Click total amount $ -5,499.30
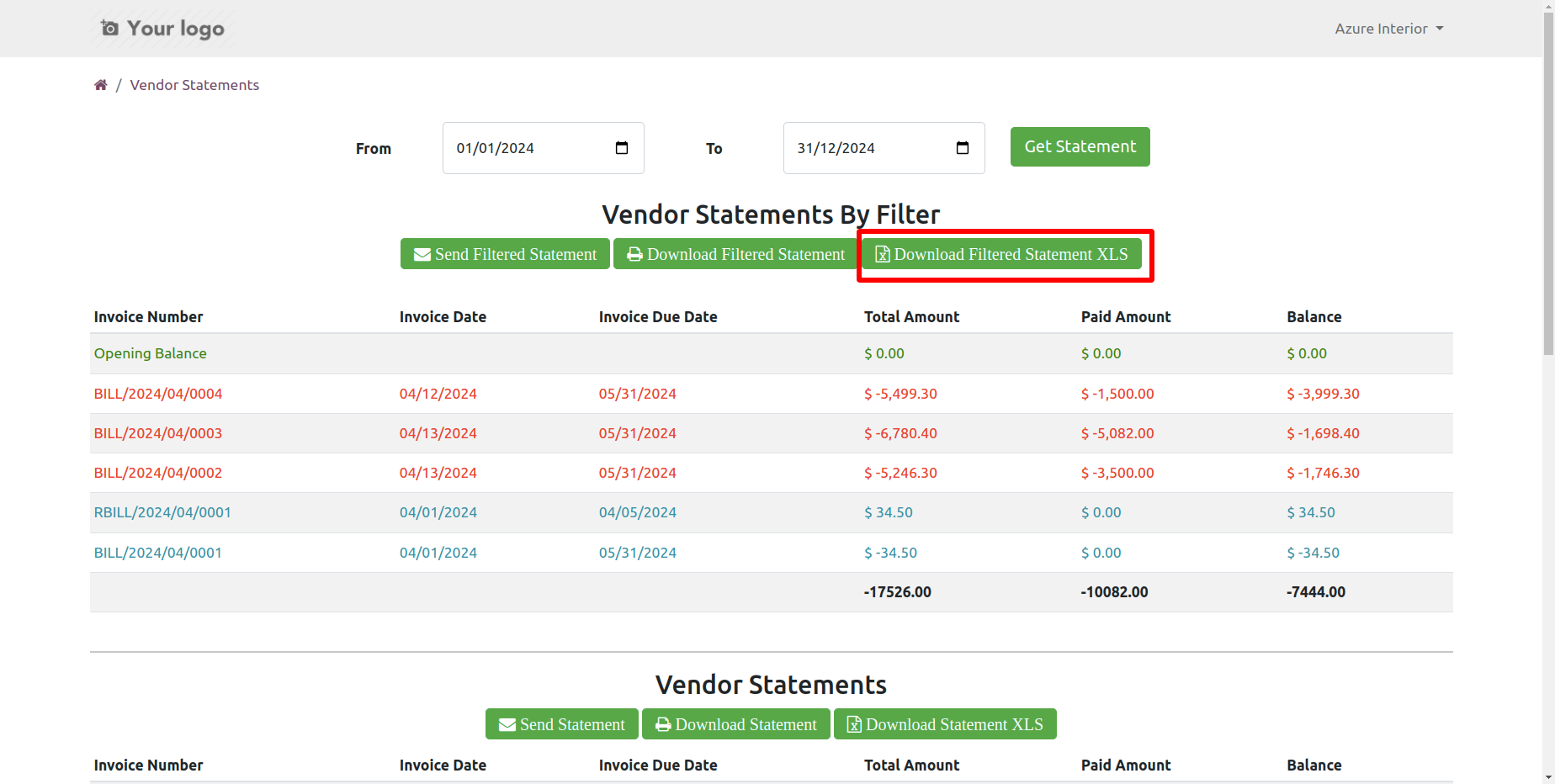Image resolution: width=1555 pixels, height=784 pixels. coord(900,394)
